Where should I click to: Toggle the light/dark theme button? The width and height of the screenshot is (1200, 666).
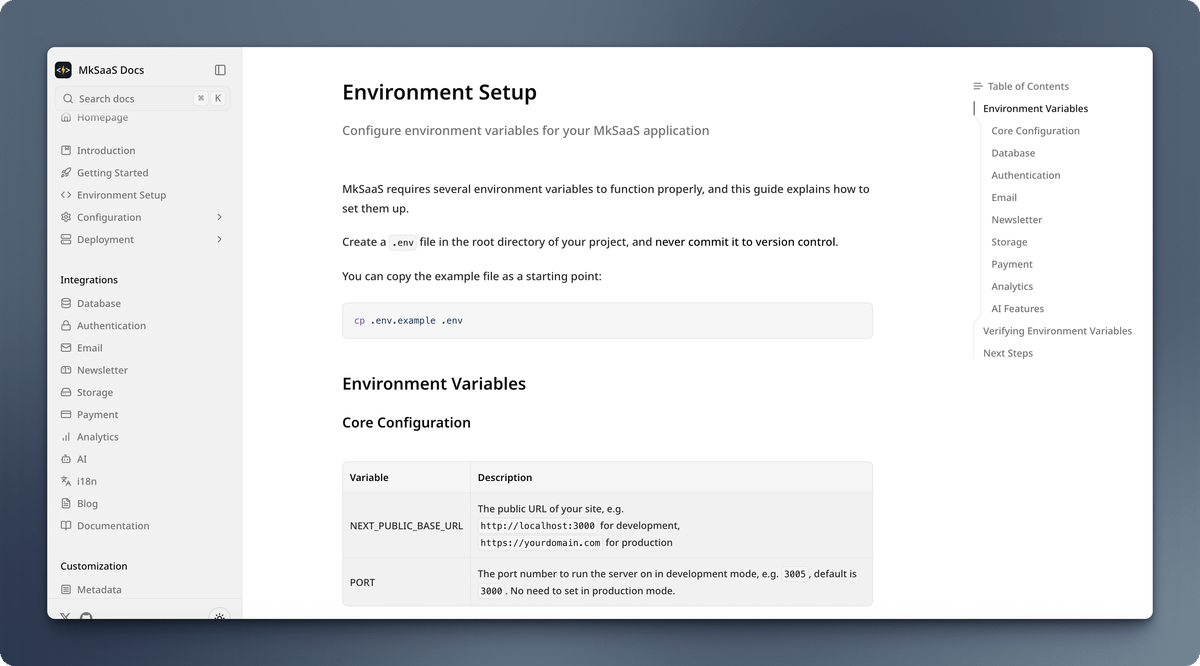coord(219,616)
